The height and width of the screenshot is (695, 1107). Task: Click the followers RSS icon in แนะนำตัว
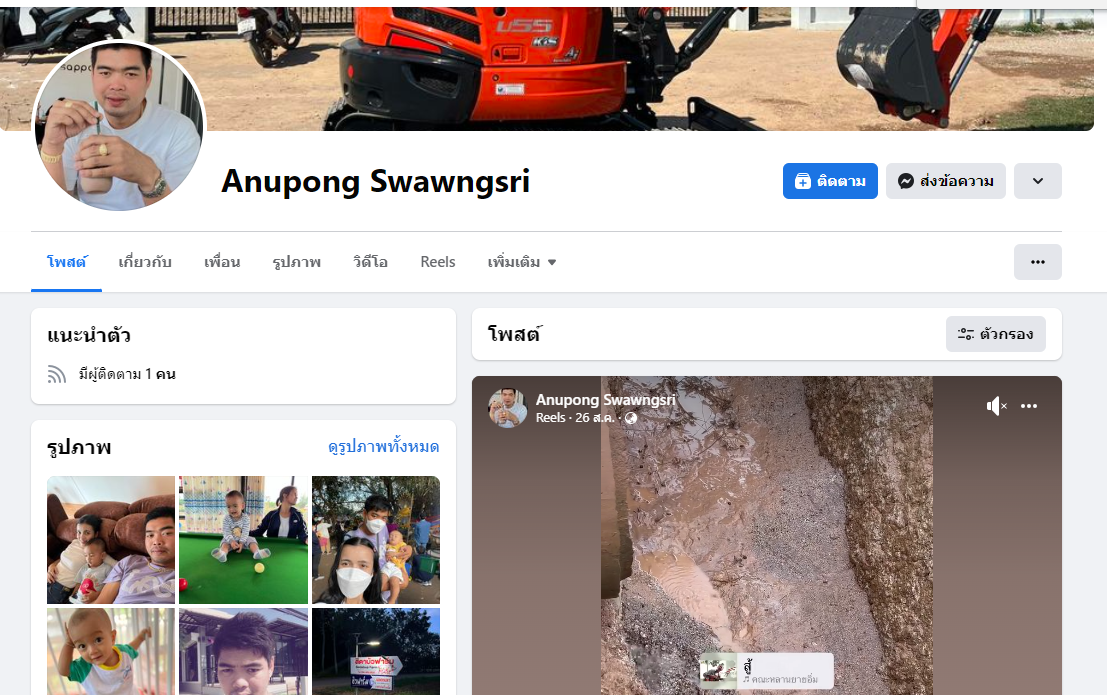[56, 374]
